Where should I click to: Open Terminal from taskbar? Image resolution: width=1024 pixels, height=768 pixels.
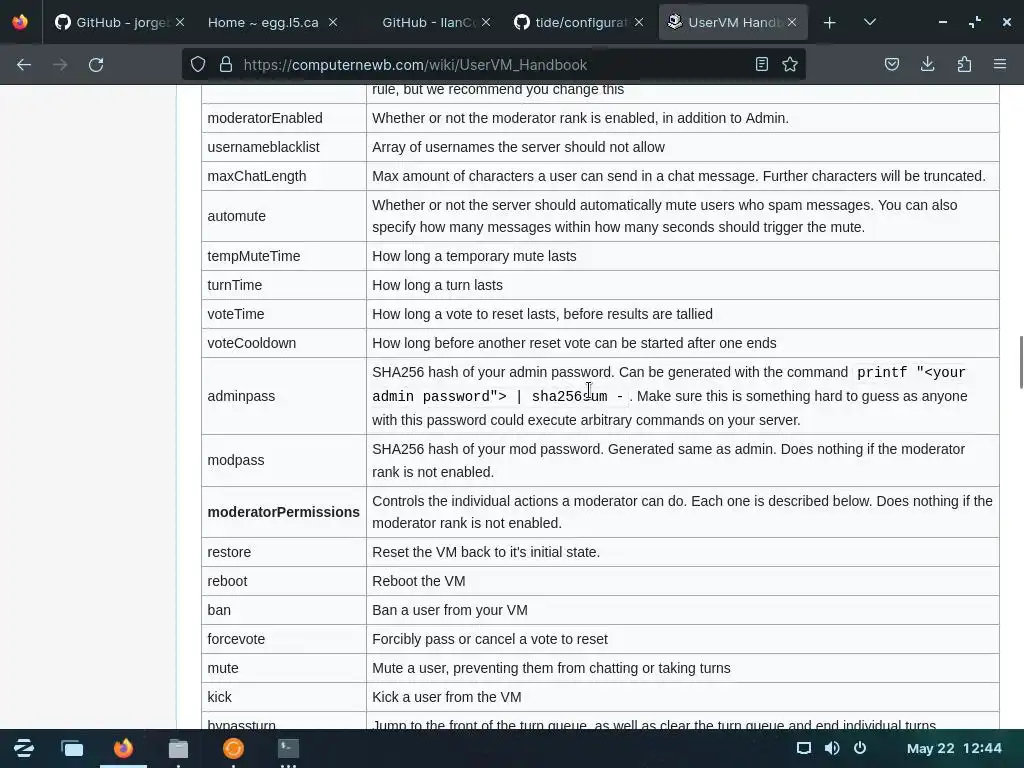[288, 748]
